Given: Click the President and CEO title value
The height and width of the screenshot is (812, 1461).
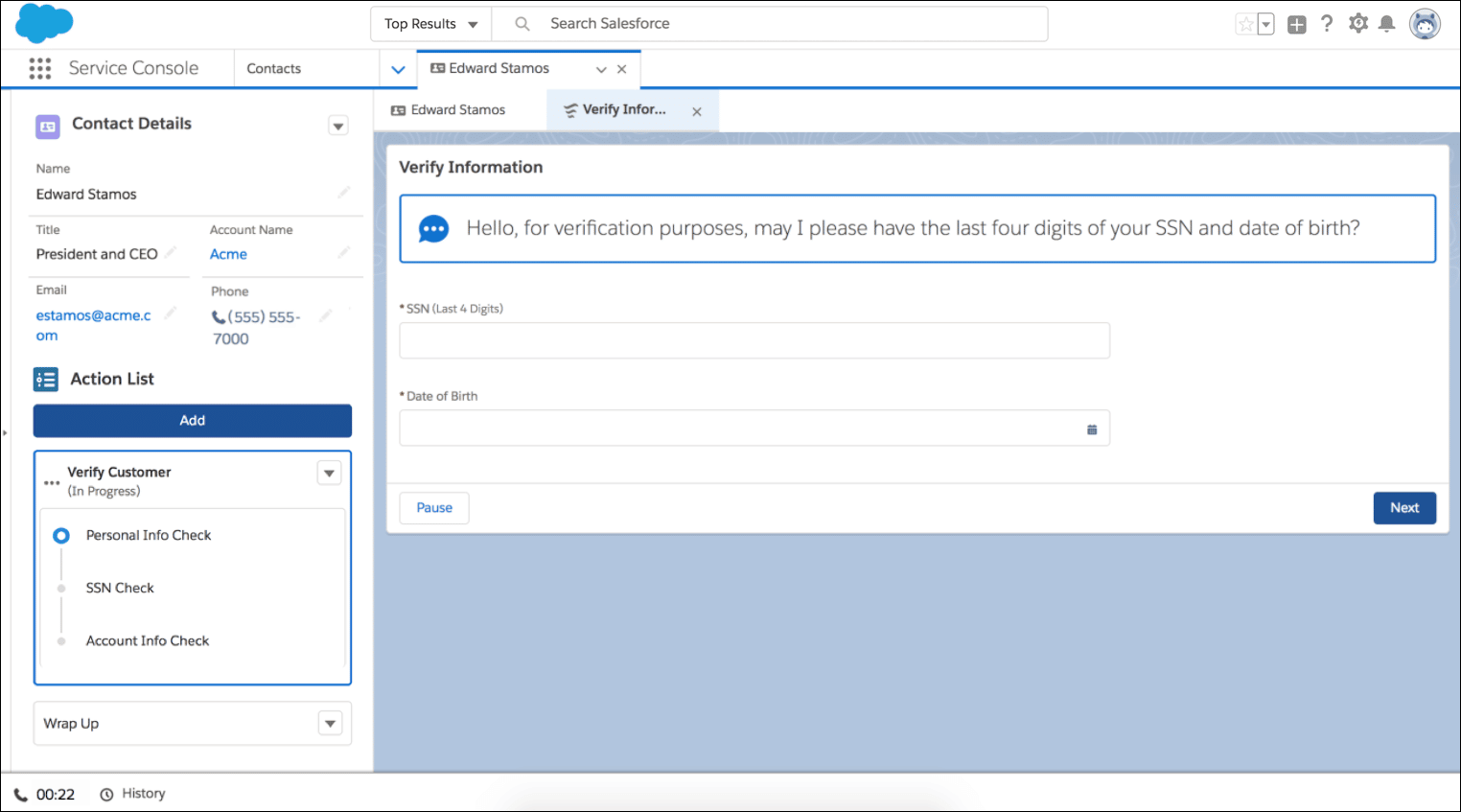Looking at the screenshot, I should click(x=97, y=254).
